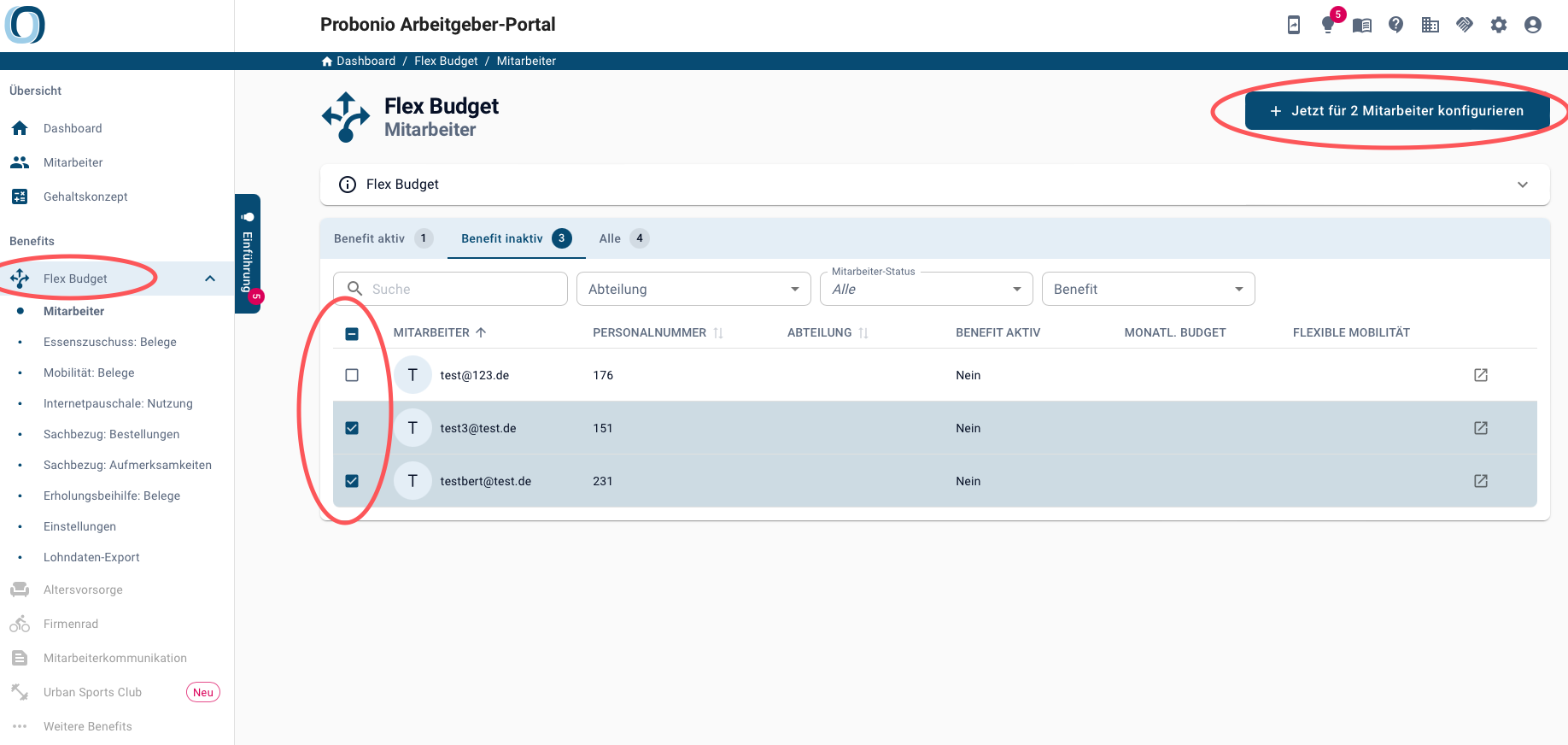Toggle the select-all checkbox in table header
Screen dimensions: 1568x745
tap(352, 333)
